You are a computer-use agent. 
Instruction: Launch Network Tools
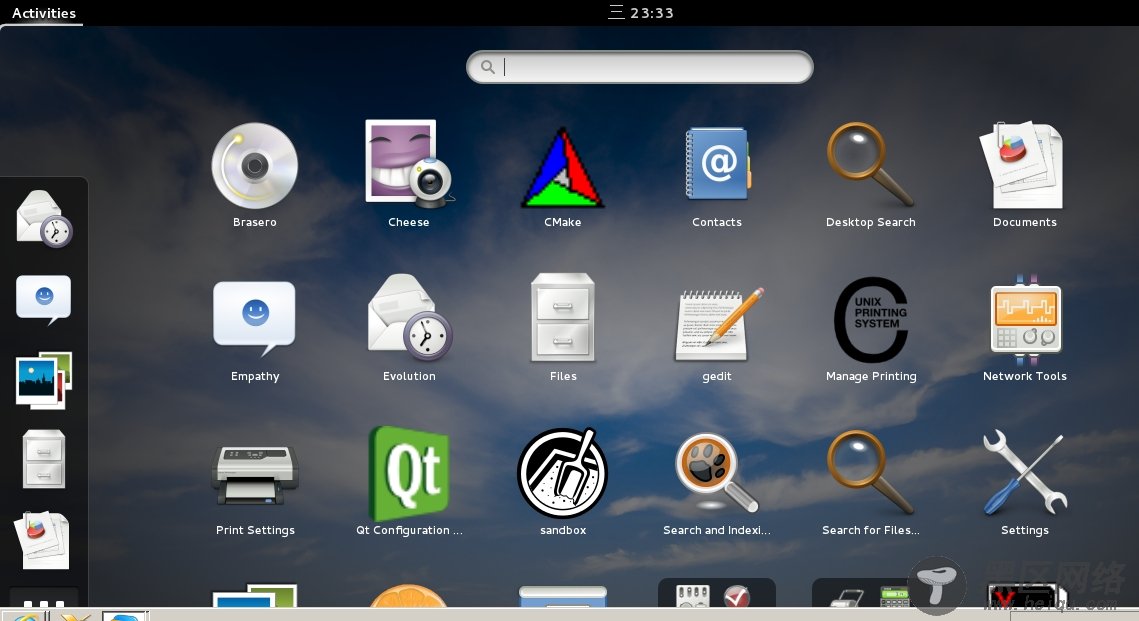(1025, 320)
